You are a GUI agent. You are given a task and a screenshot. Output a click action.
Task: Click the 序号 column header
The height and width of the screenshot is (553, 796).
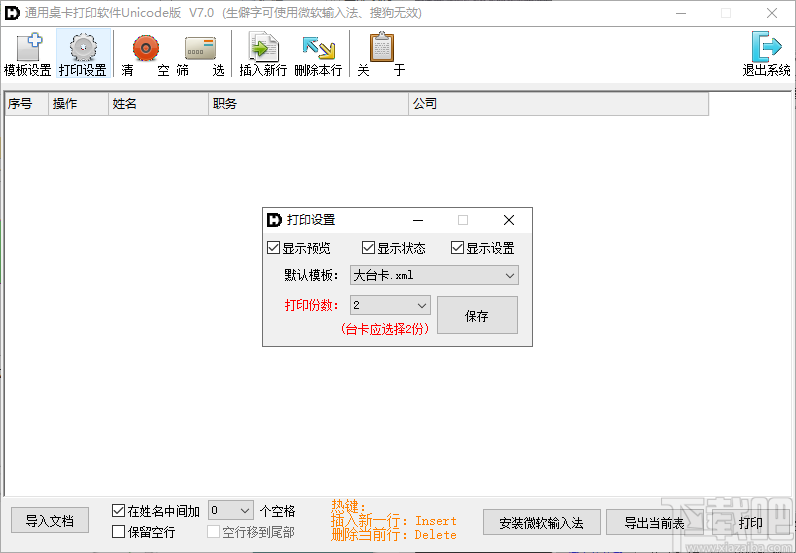tap(26, 104)
